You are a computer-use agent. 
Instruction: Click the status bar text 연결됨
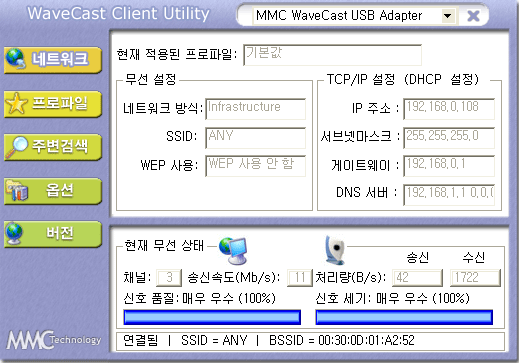pyautogui.click(x=140, y=341)
